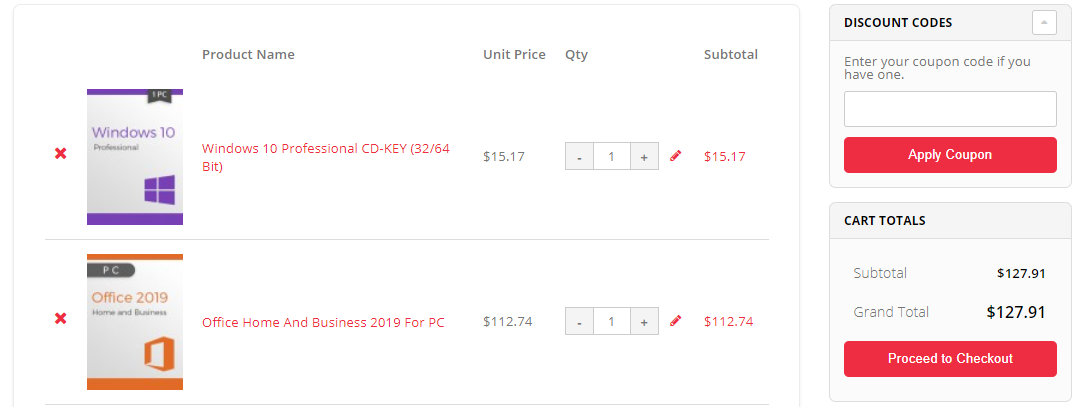Increase Windows 10 quantity with plus
1080x407 pixels.
[644, 156]
